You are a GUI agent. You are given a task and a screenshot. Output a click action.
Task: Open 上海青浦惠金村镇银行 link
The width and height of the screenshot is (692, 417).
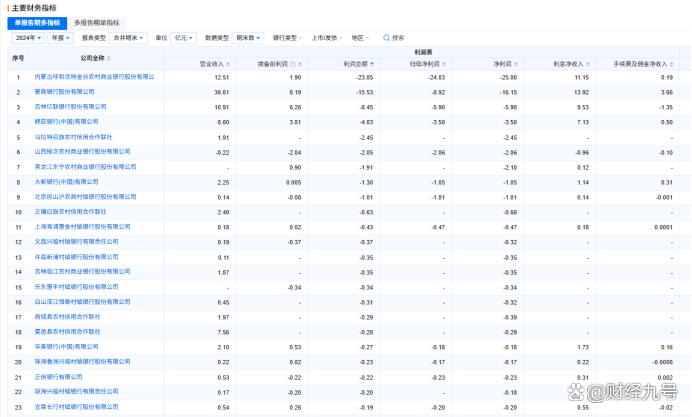[83, 227]
